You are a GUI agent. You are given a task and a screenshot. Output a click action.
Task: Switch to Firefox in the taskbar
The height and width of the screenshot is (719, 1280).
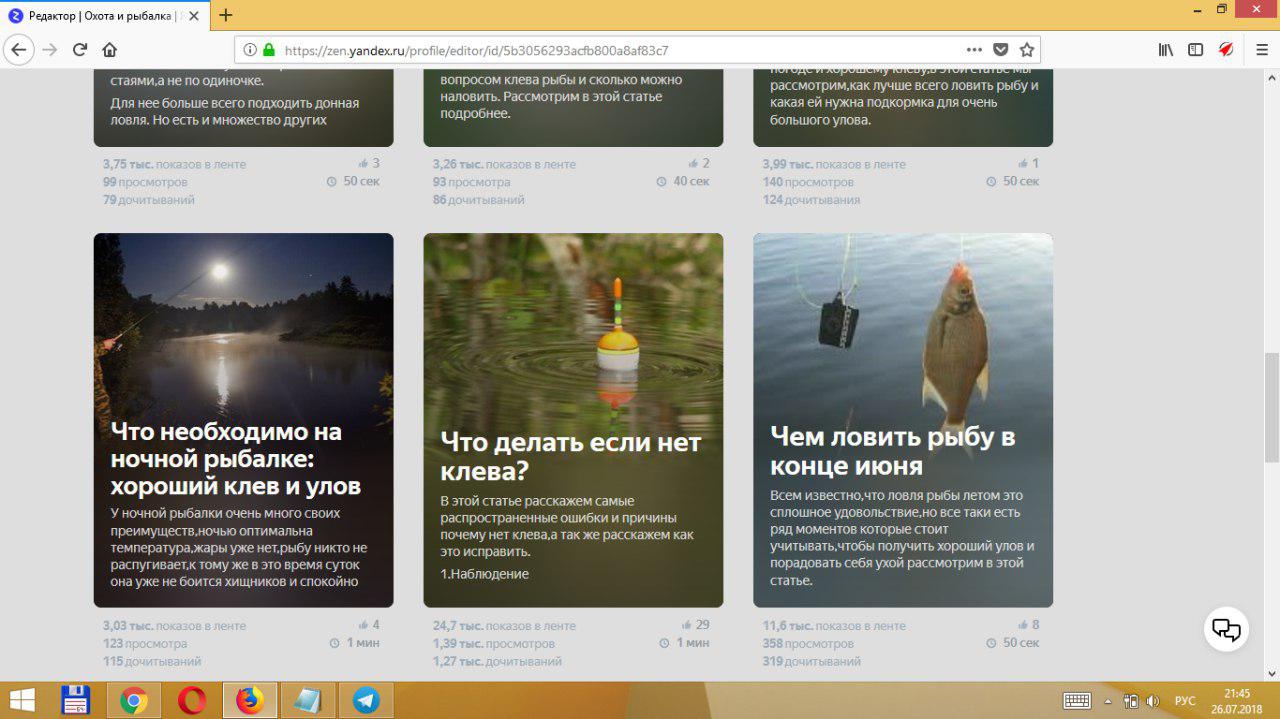pos(250,700)
